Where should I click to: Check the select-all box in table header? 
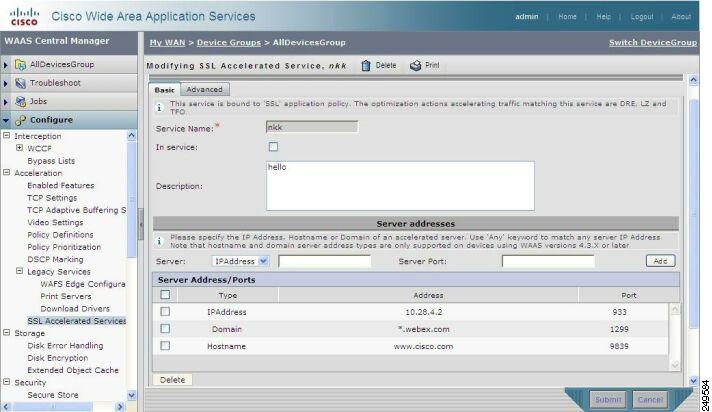[165, 295]
